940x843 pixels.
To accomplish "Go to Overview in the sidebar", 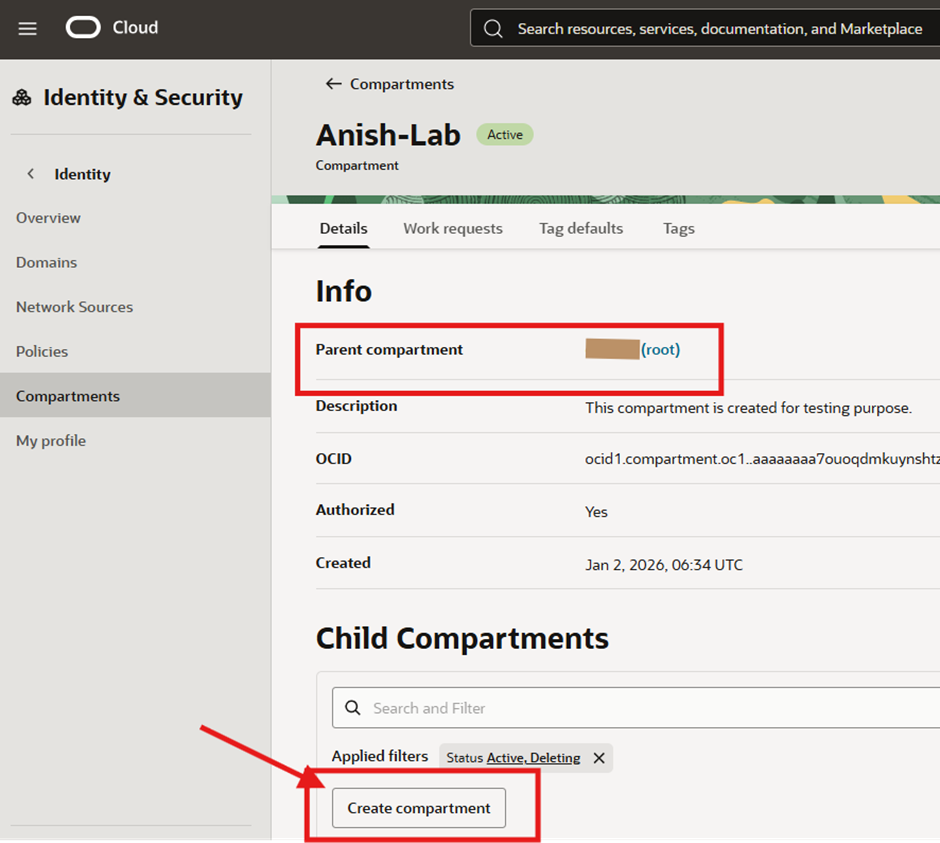I will pos(48,218).
